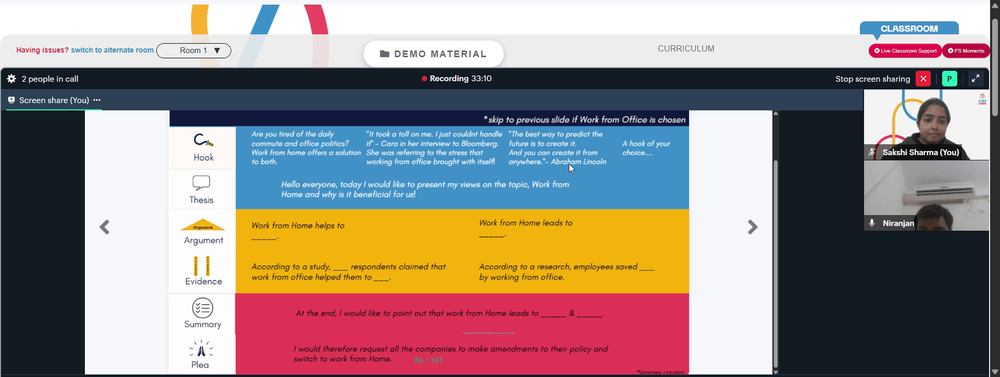Click the skip to previous slide note
Image resolution: width=1000 pixels, height=377 pixels.
point(585,119)
